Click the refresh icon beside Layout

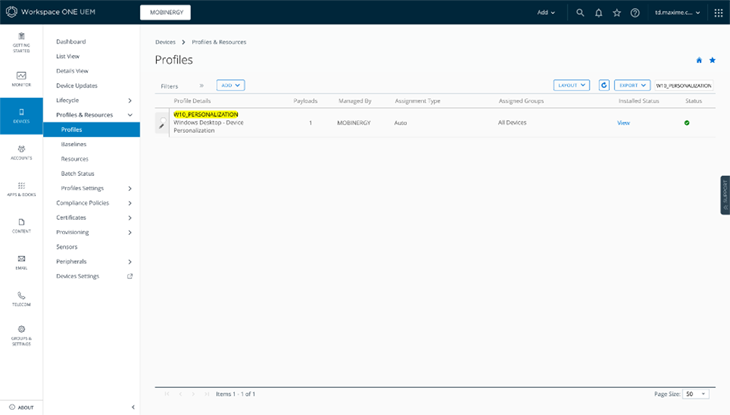click(x=604, y=86)
